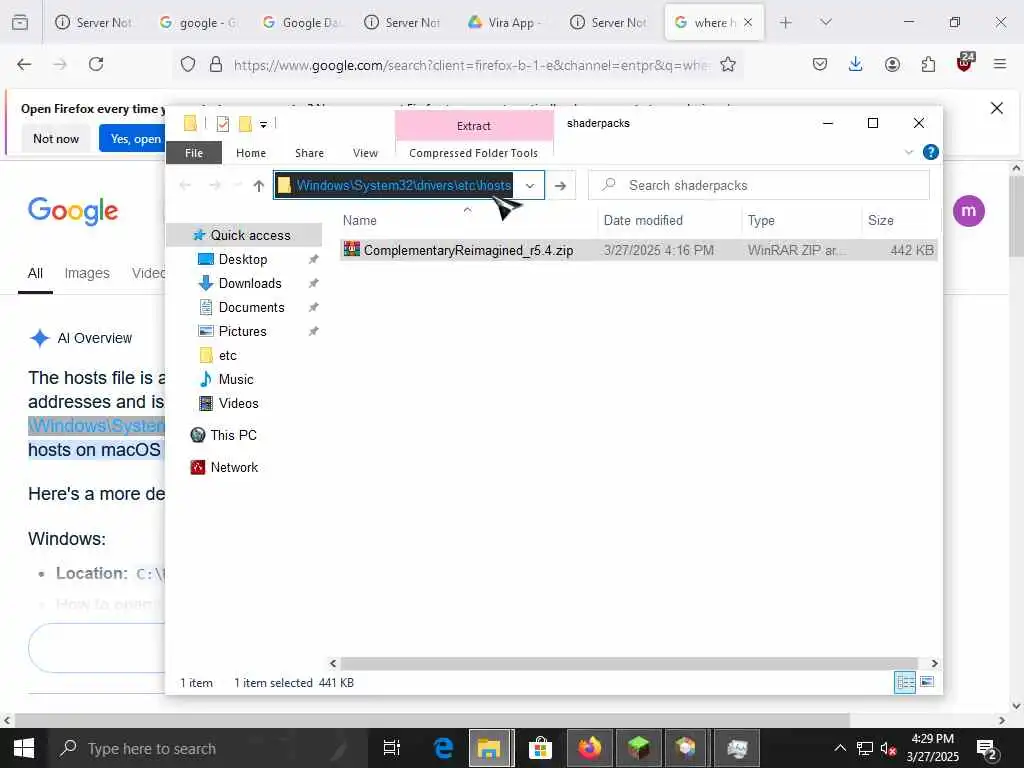Open the Firefox account icon

click(x=892, y=64)
